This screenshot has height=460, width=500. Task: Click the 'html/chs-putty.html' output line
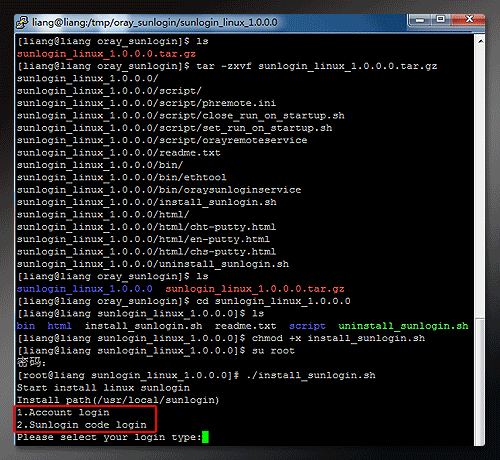[x=146, y=252]
